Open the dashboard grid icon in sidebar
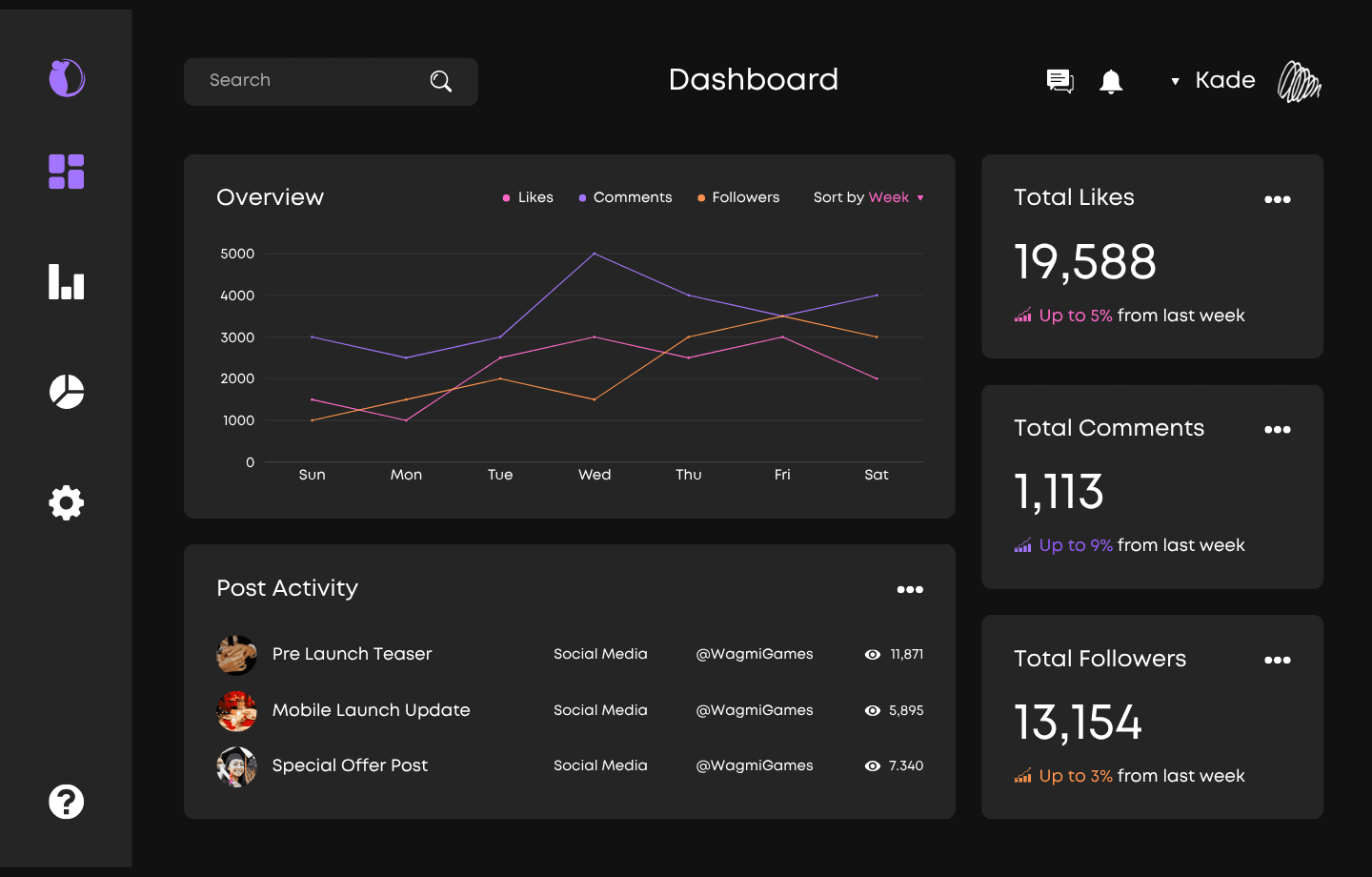 pyautogui.click(x=67, y=172)
